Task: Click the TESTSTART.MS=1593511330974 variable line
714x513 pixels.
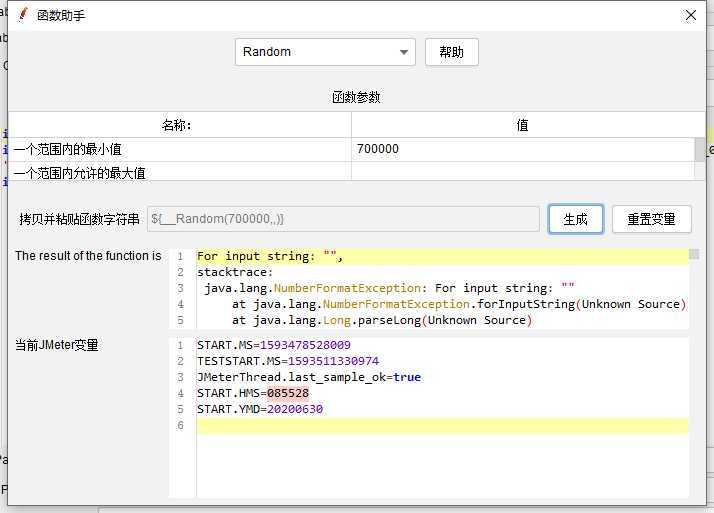Action: 288,361
